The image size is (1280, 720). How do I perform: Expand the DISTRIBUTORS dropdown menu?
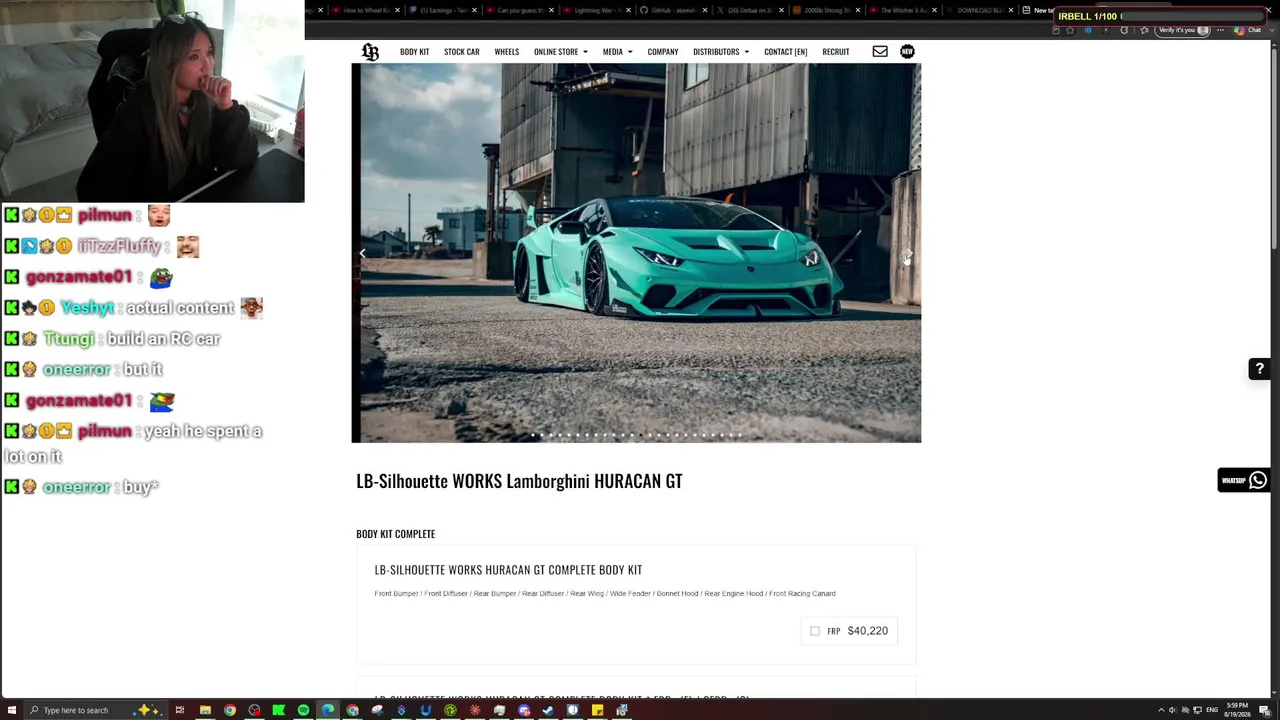coord(721,52)
